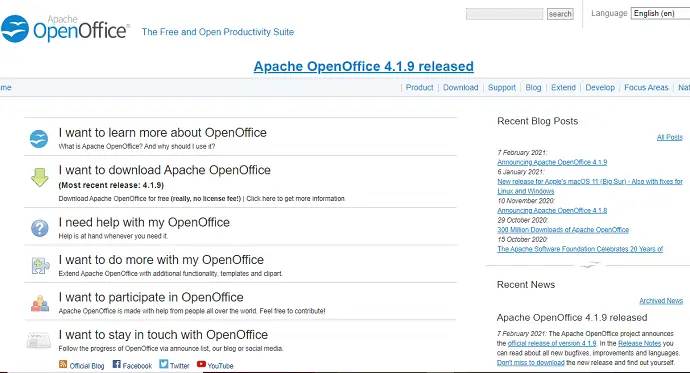Click the search button
Screen dimensions: 690x373
[560, 14]
